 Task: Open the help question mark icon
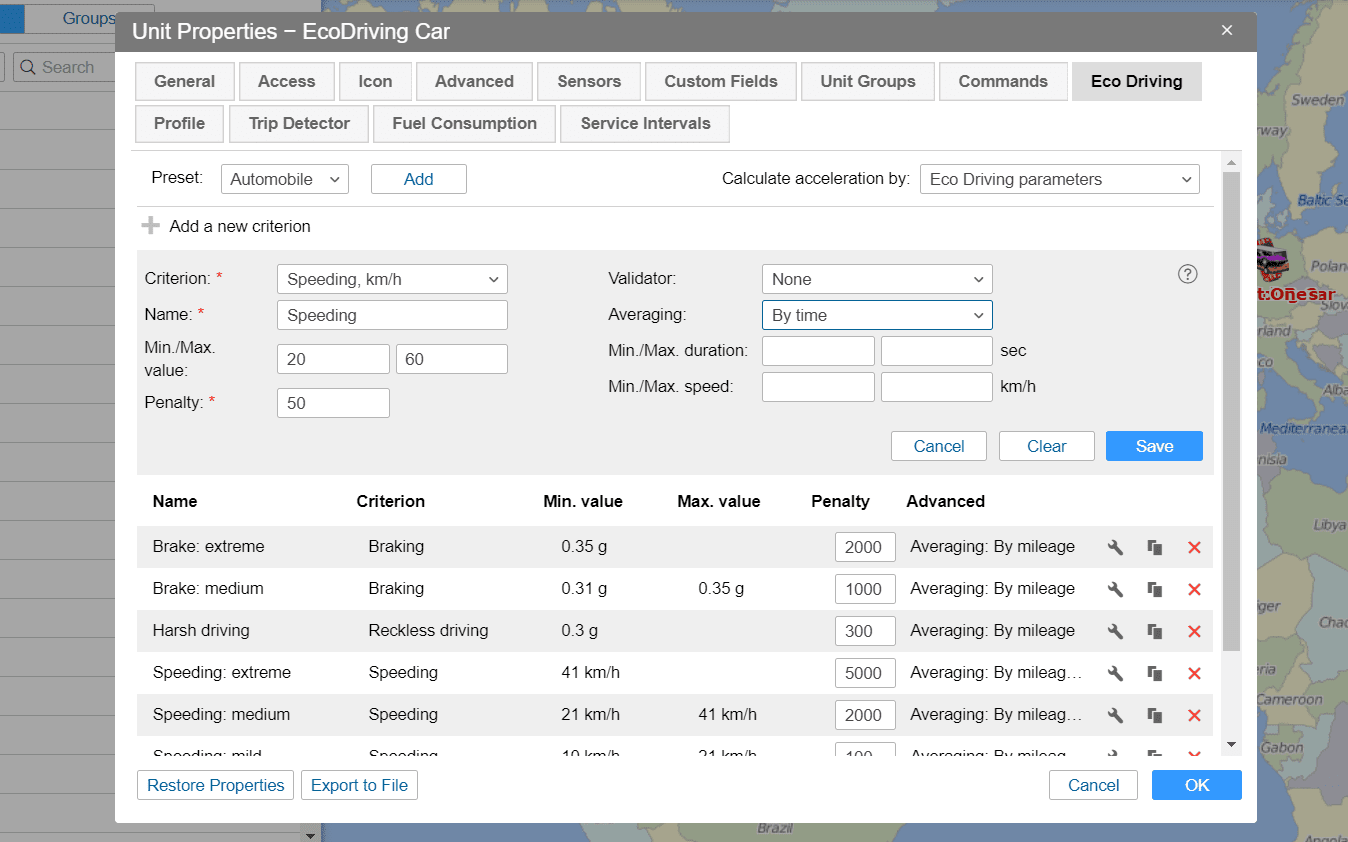coord(1187,274)
